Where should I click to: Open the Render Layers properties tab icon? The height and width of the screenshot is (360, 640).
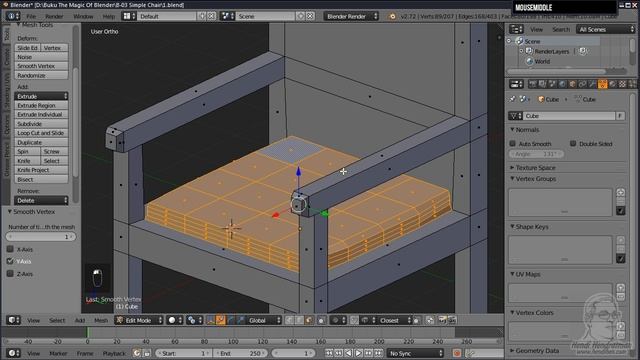[542, 84]
